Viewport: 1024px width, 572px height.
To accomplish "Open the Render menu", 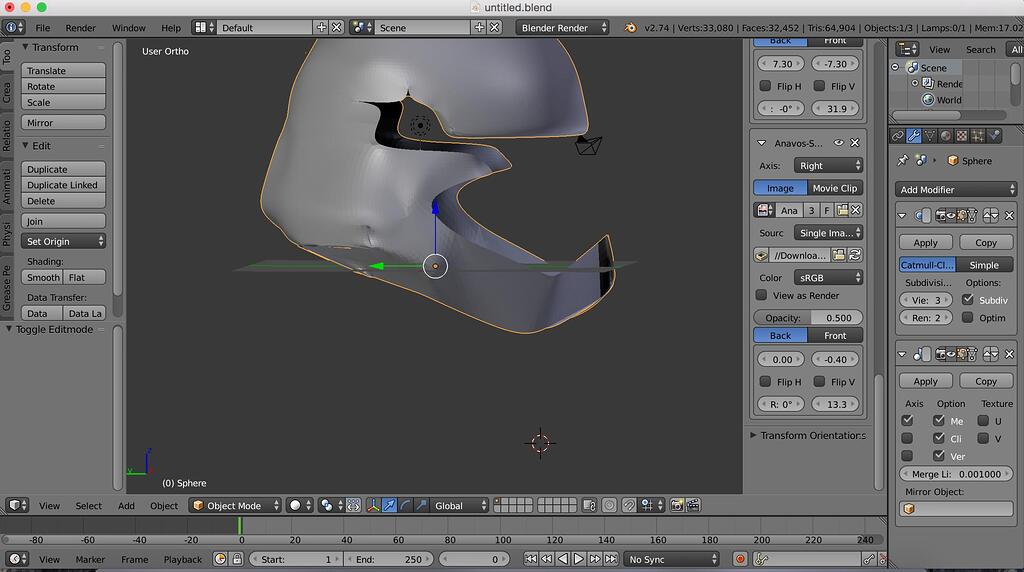I will pos(80,27).
